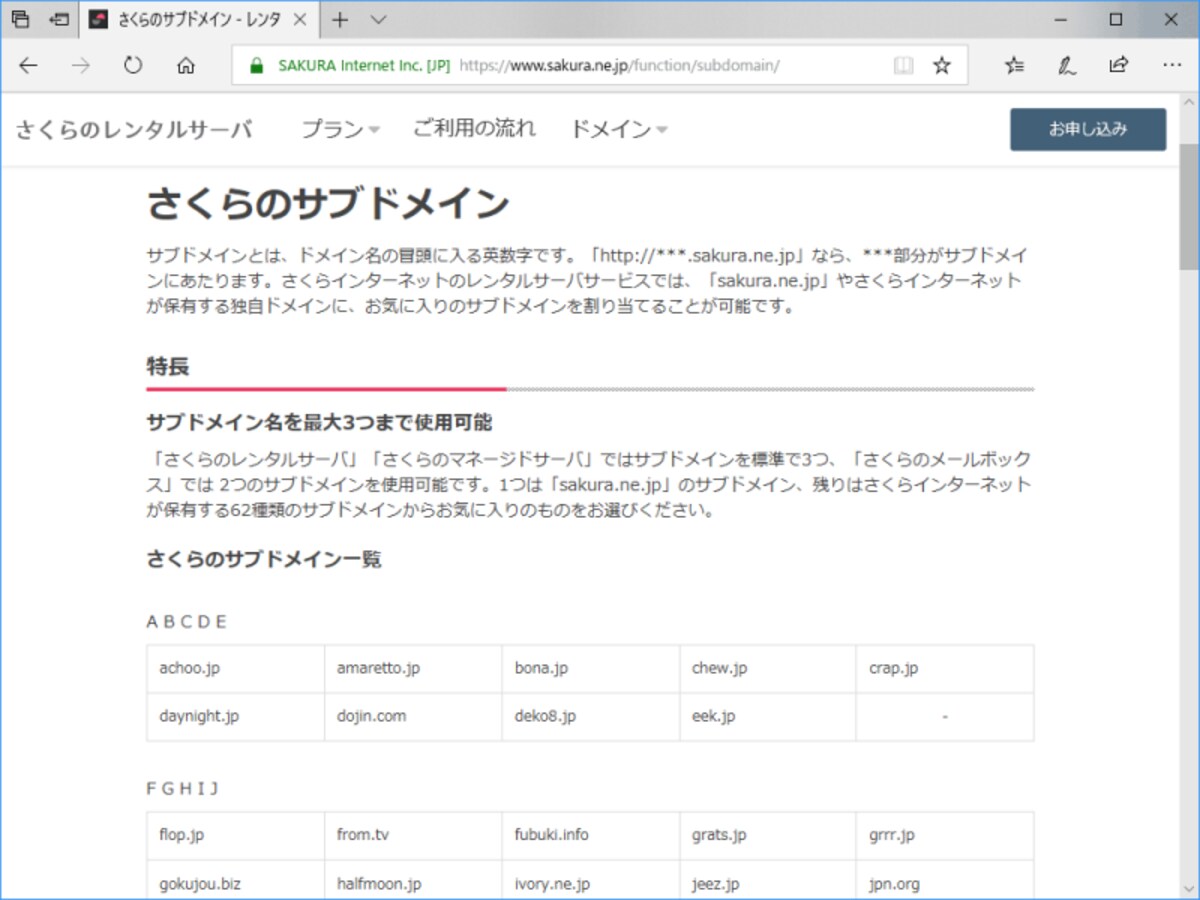Click the jeez.jp table cell

point(767,880)
